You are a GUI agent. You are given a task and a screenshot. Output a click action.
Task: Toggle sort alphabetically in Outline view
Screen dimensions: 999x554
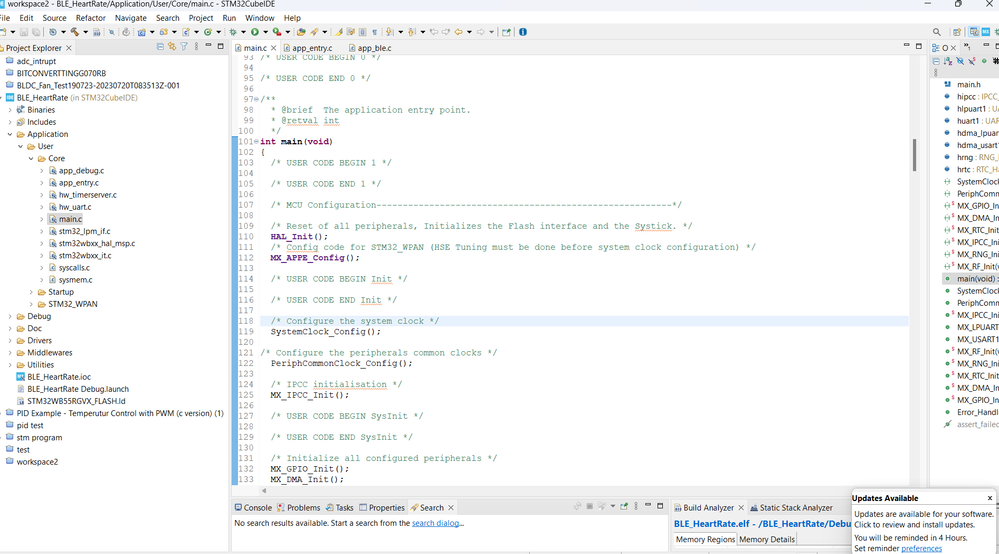click(948, 61)
